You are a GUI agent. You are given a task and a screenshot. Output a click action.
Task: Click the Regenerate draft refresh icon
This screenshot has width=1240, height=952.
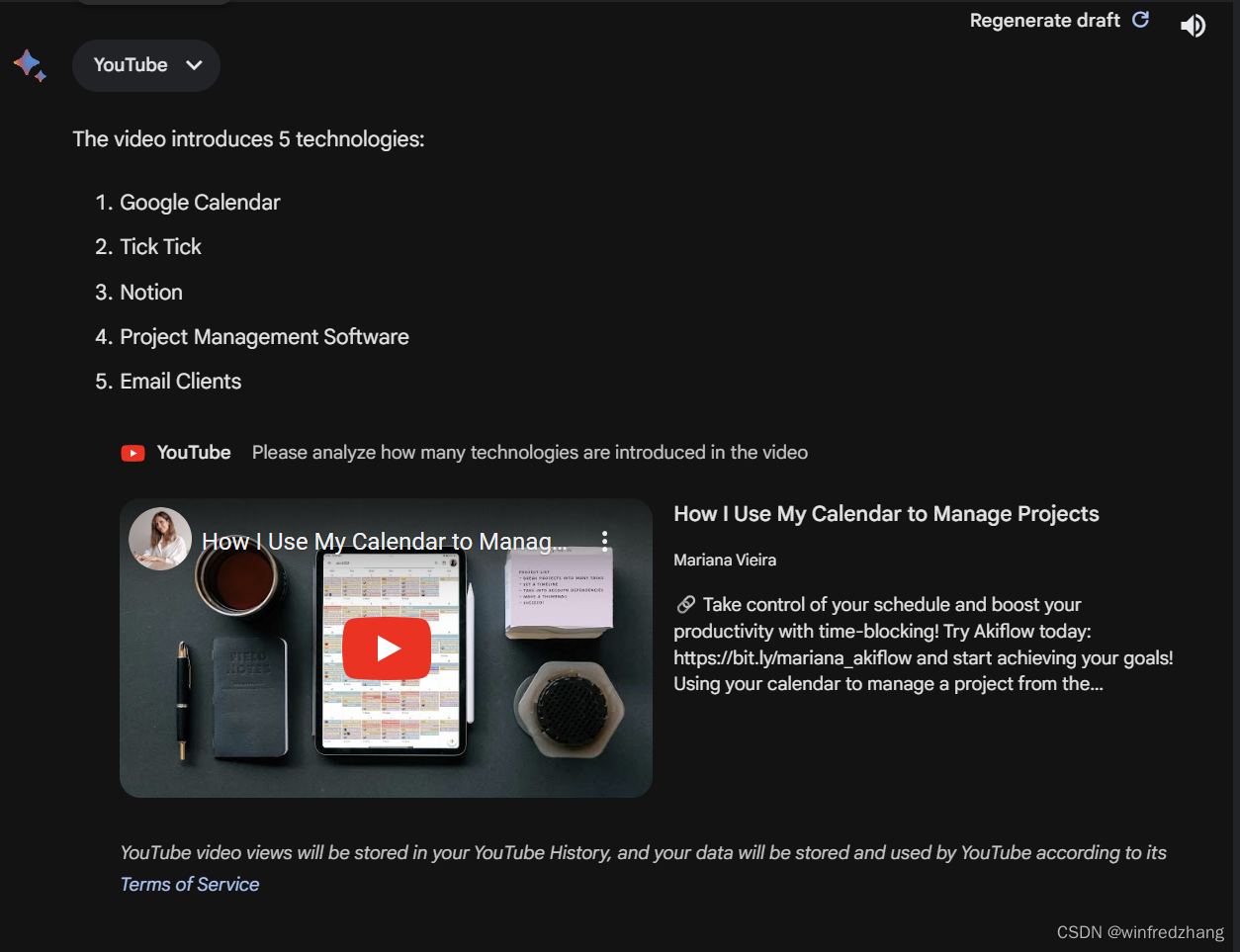[x=1140, y=20]
